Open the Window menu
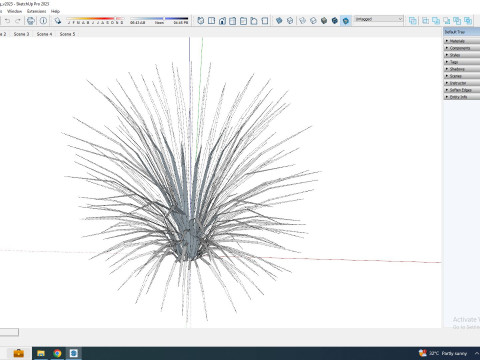480x360 pixels. pos(14,11)
